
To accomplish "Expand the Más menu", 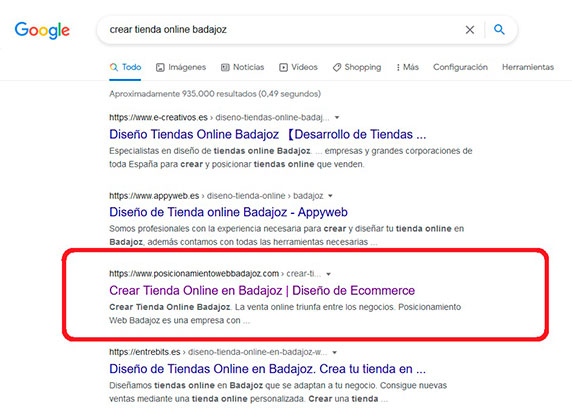I will (407, 67).
